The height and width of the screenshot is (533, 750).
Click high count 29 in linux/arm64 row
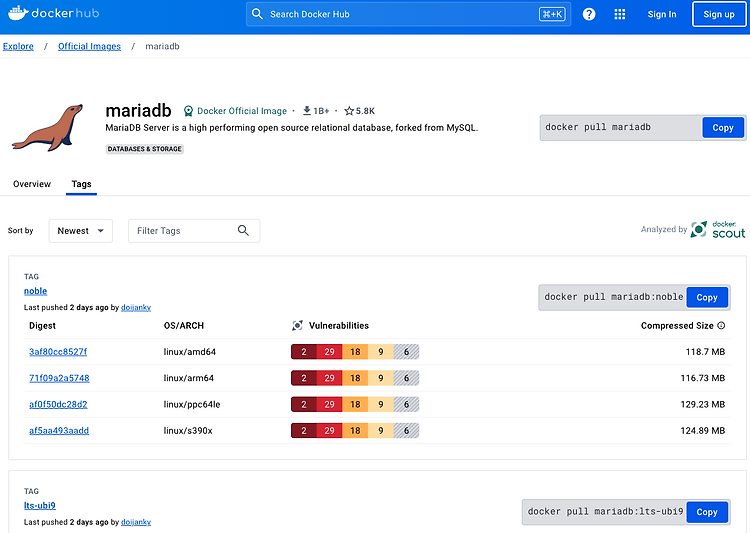(329, 378)
